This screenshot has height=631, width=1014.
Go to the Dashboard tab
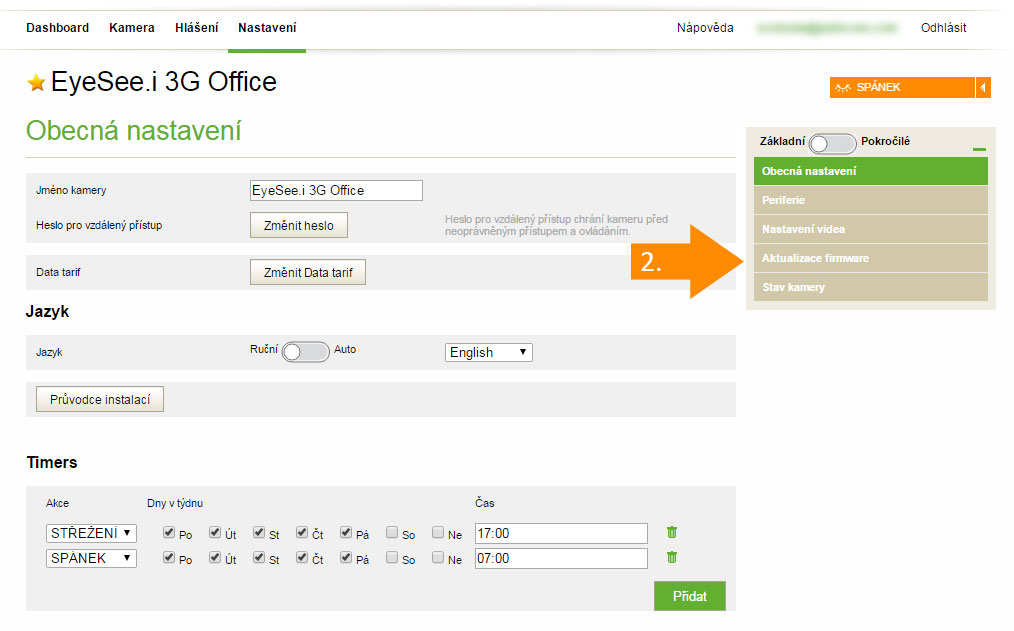click(57, 28)
